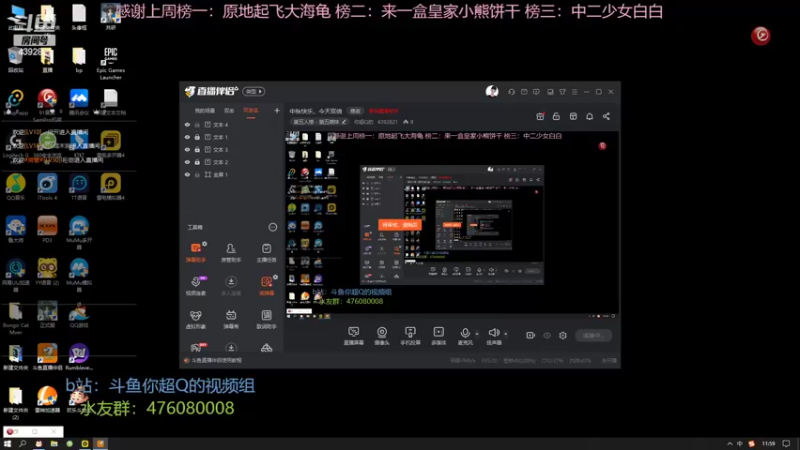The height and width of the screenshot is (450, 800).
Task: Toggle the lock on layer 文本 4
Action: point(197,124)
